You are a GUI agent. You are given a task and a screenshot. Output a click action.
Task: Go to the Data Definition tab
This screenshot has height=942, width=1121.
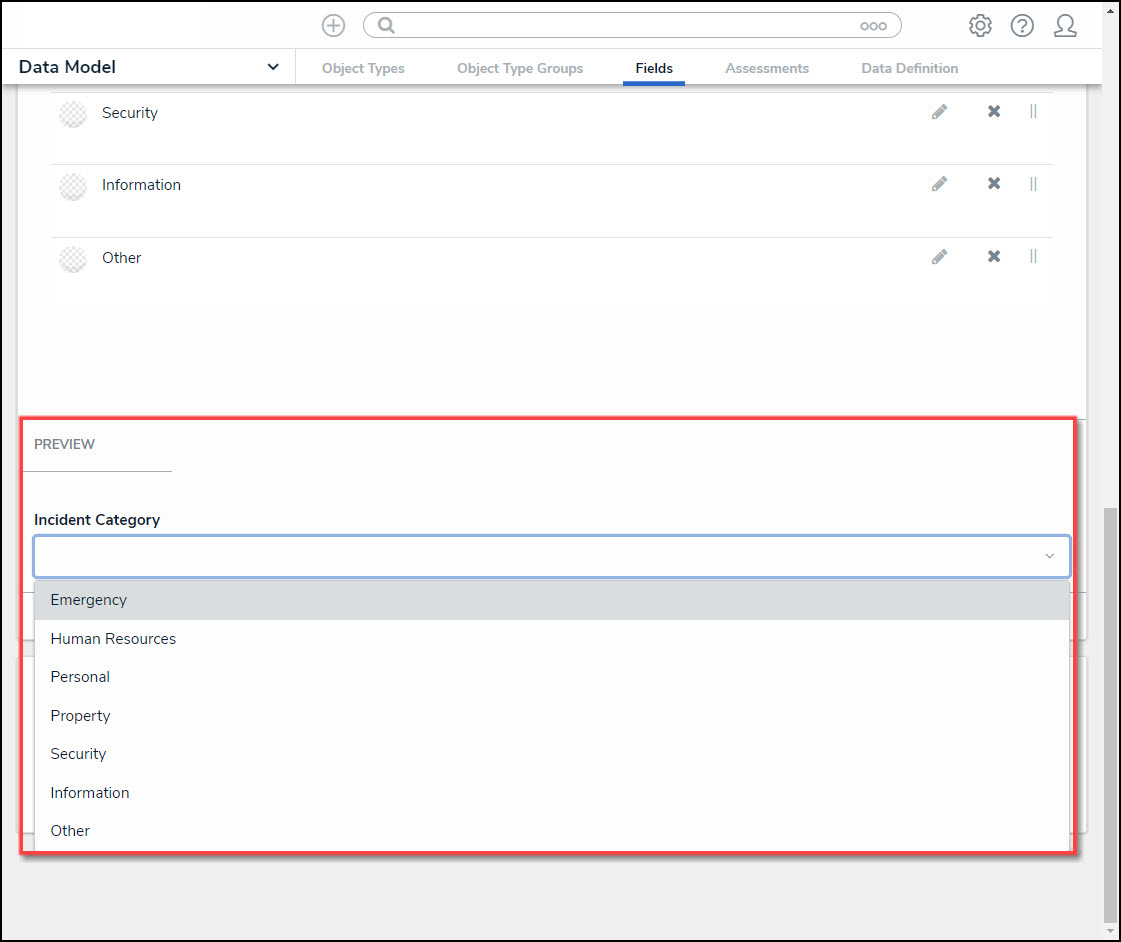(x=909, y=69)
